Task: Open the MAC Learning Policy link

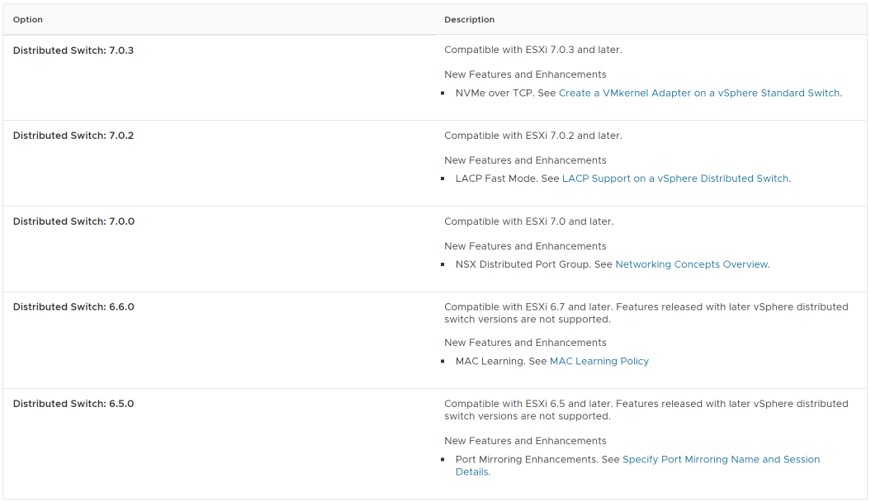Action: pyautogui.click(x=599, y=361)
